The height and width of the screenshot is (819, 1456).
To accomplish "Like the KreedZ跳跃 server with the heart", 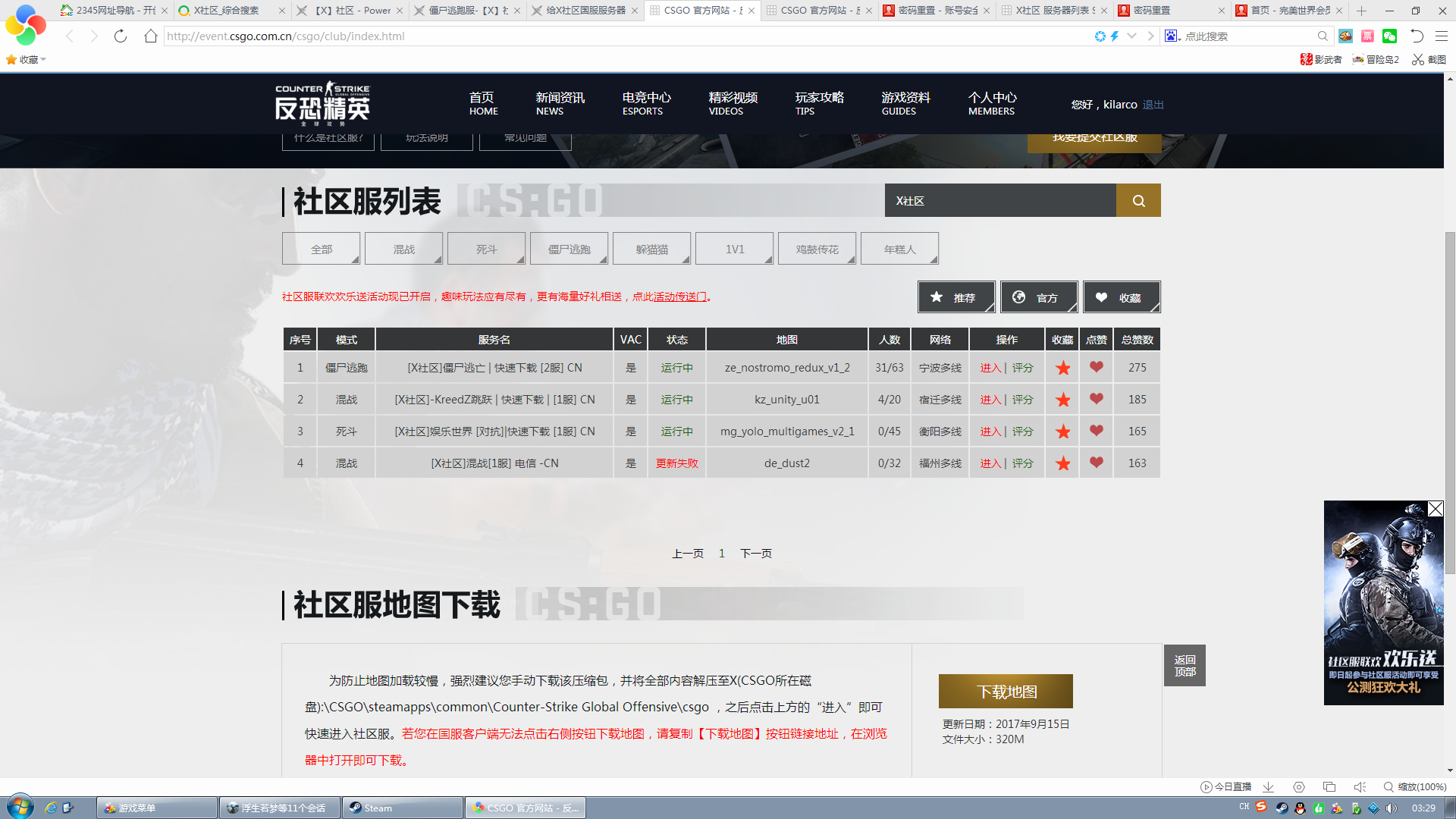I will coord(1096,400).
